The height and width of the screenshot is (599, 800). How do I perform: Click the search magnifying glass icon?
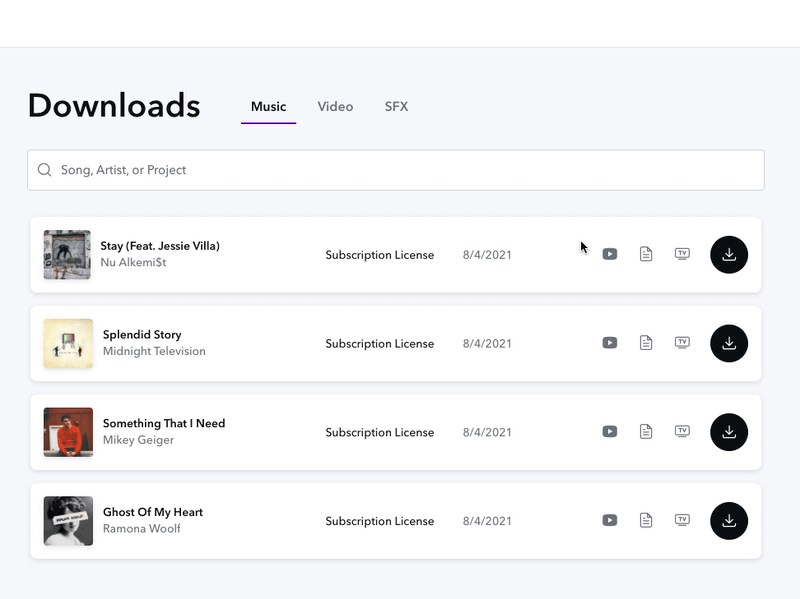[44, 170]
